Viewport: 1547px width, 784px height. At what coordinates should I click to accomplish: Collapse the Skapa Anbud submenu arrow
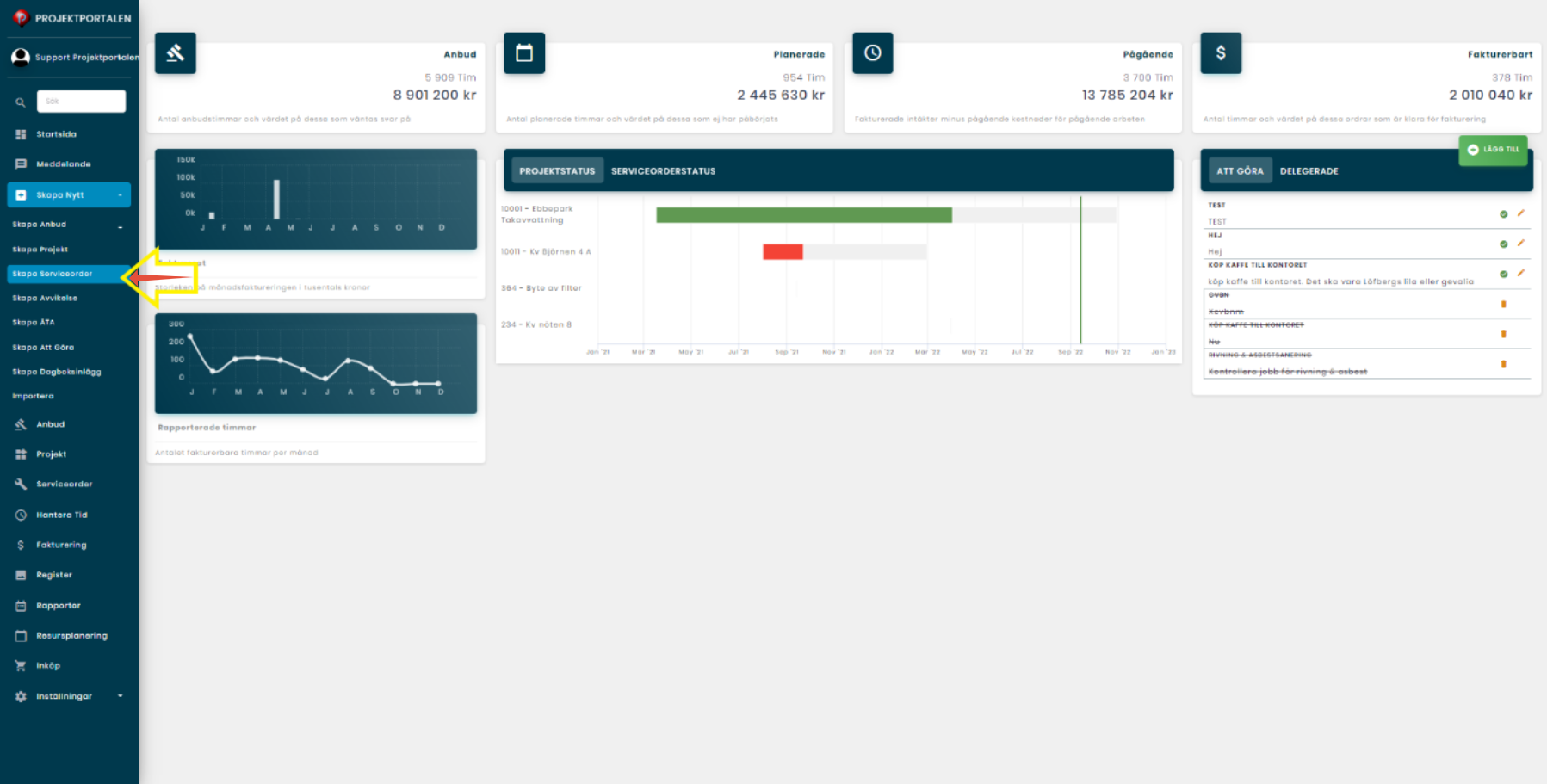coord(120,227)
